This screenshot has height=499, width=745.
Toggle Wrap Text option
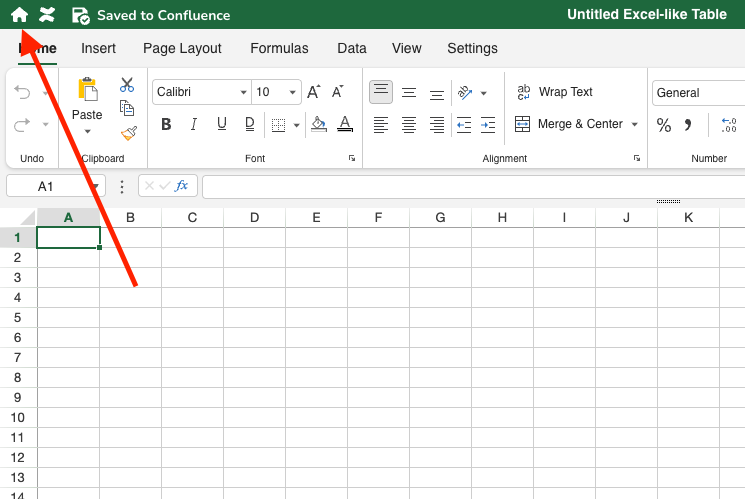click(555, 92)
